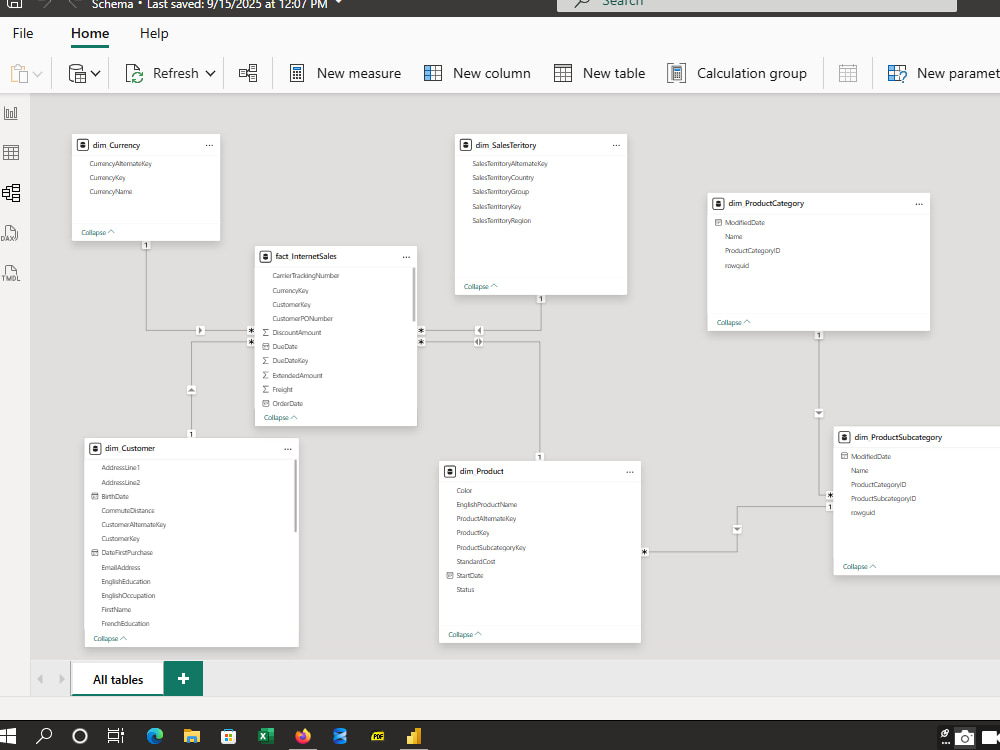Open Microsoft Edge from taskbar
Image resolution: width=1000 pixels, height=750 pixels.
[x=155, y=736]
